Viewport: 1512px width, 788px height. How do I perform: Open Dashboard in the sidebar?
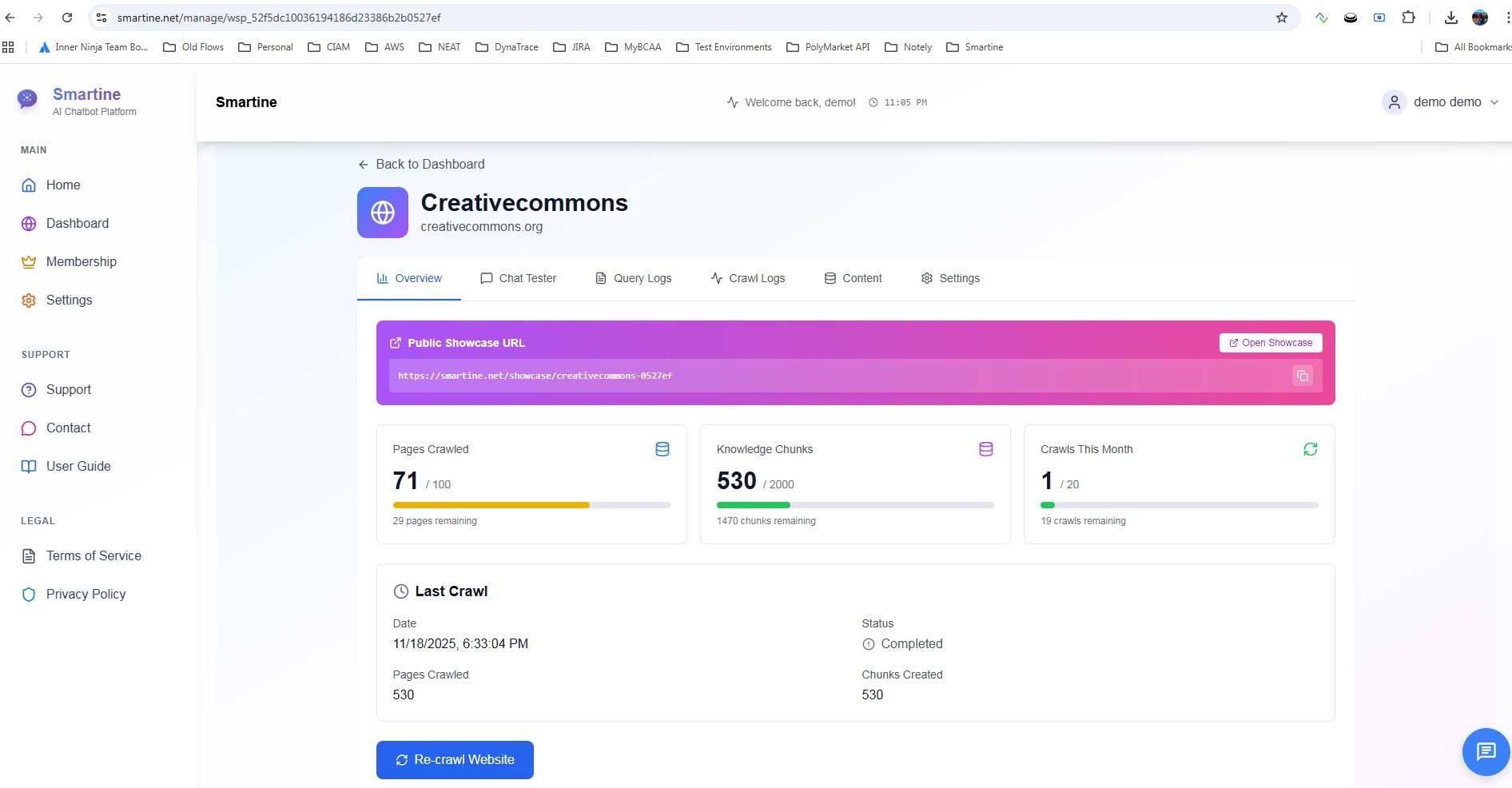click(x=66, y=223)
